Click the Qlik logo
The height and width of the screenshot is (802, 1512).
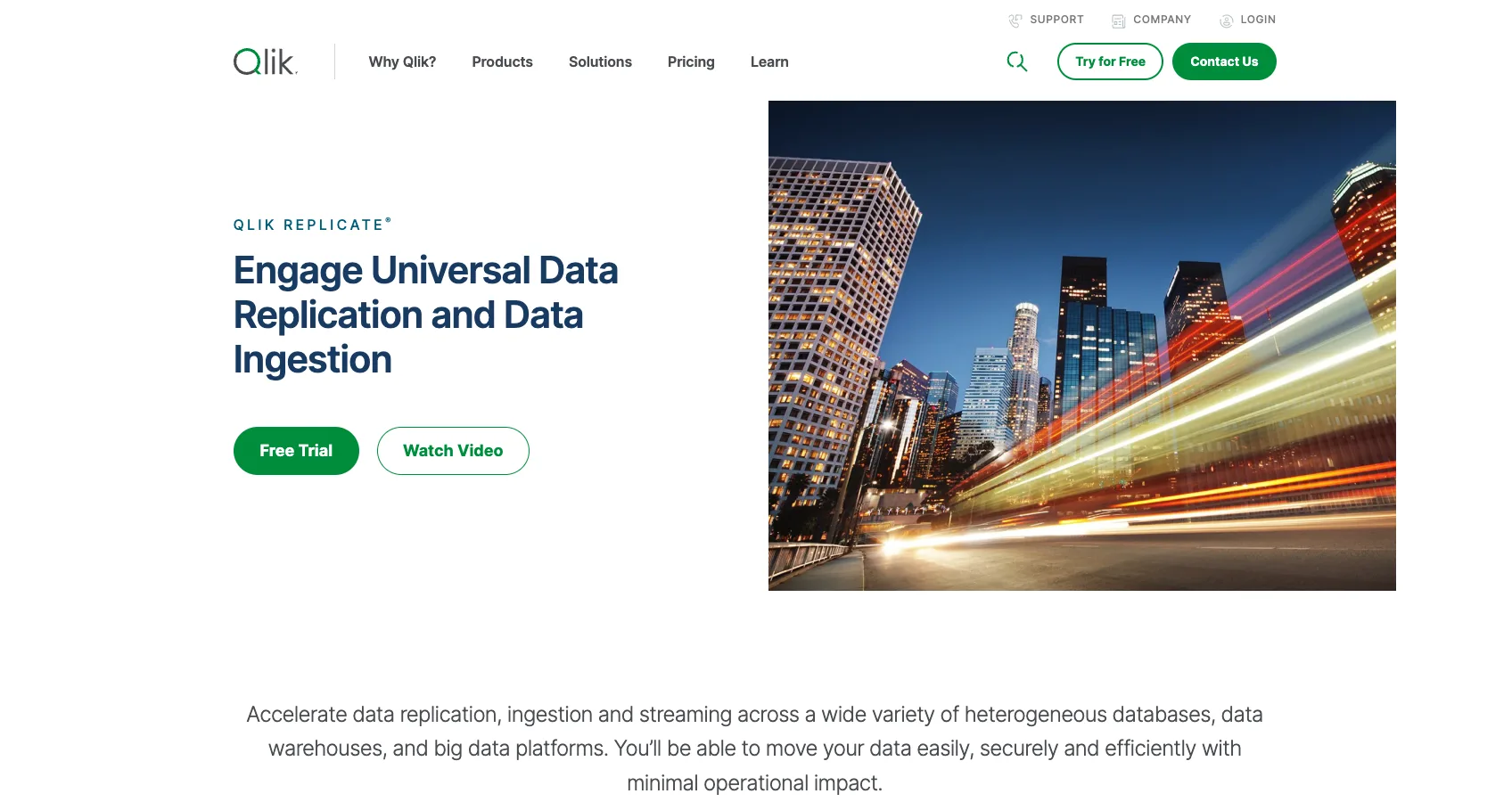pyautogui.click(x=266, y=61)
